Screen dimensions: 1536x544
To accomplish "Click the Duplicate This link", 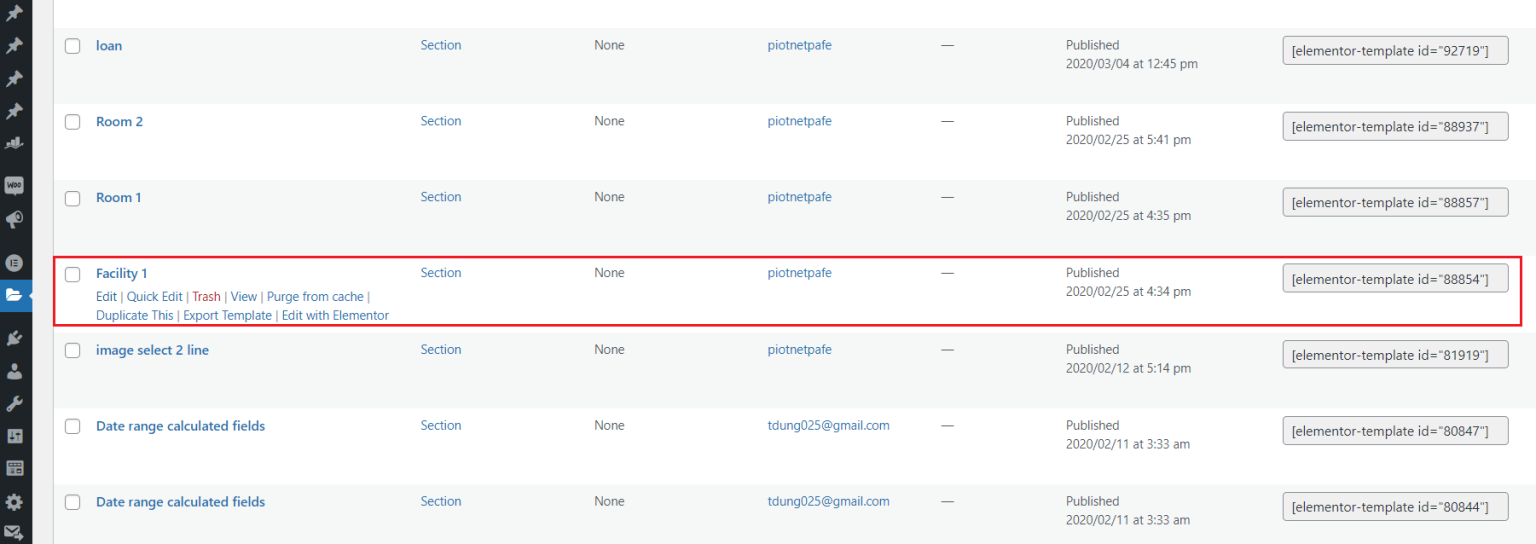I will 134,316.
